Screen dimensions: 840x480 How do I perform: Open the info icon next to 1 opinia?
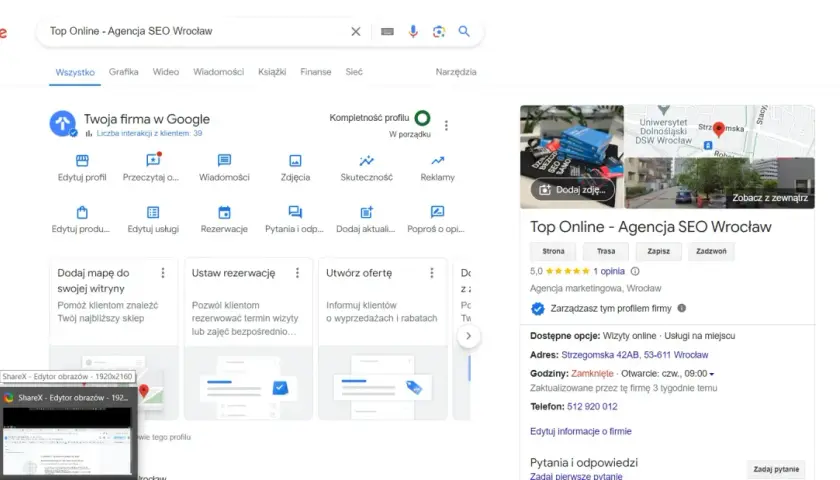coord(635,271)
